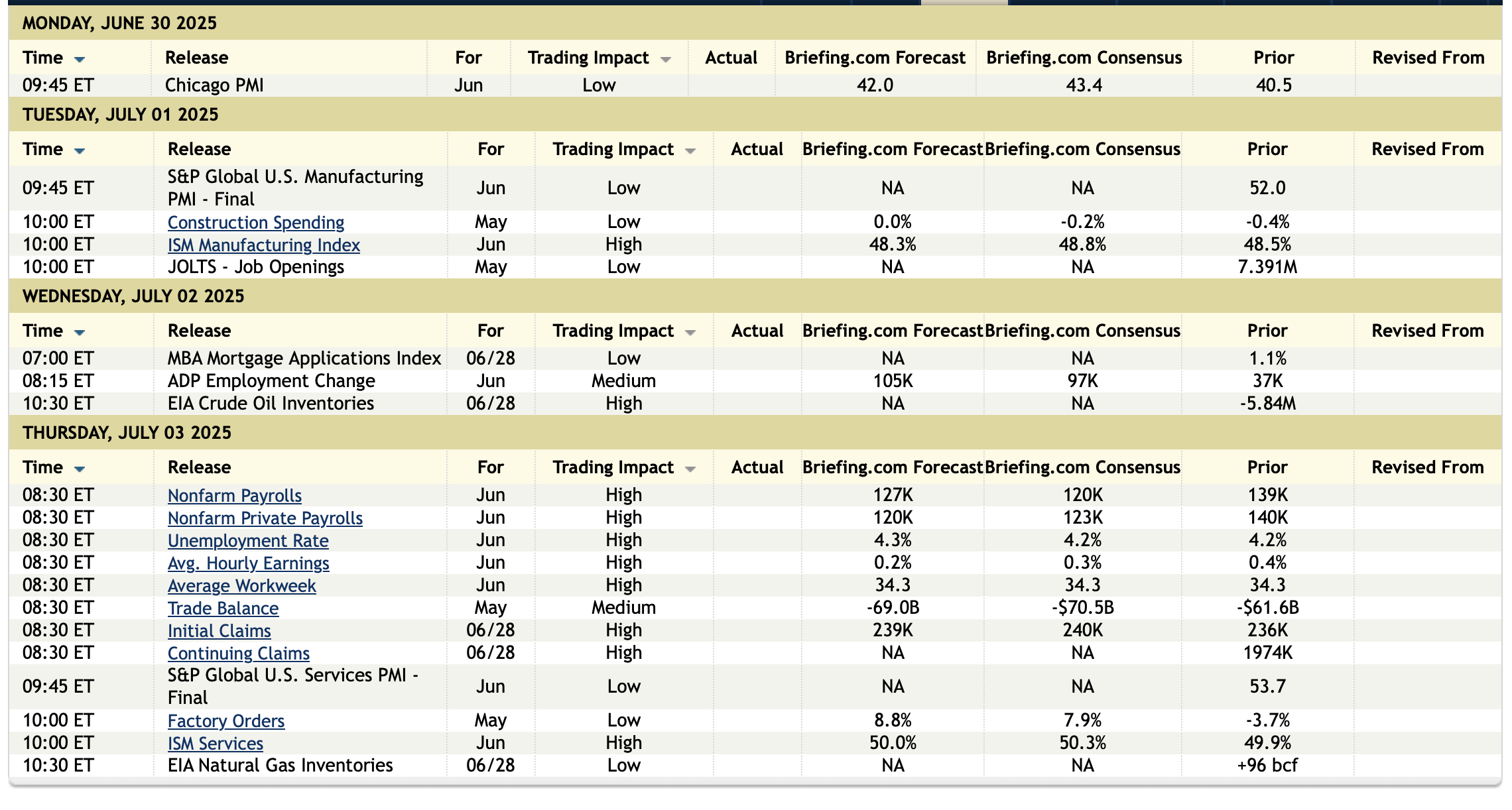The image size is (1512, 810).
Task: Click the Avg. Hourly Earnings link
Action: pos(248,563)
